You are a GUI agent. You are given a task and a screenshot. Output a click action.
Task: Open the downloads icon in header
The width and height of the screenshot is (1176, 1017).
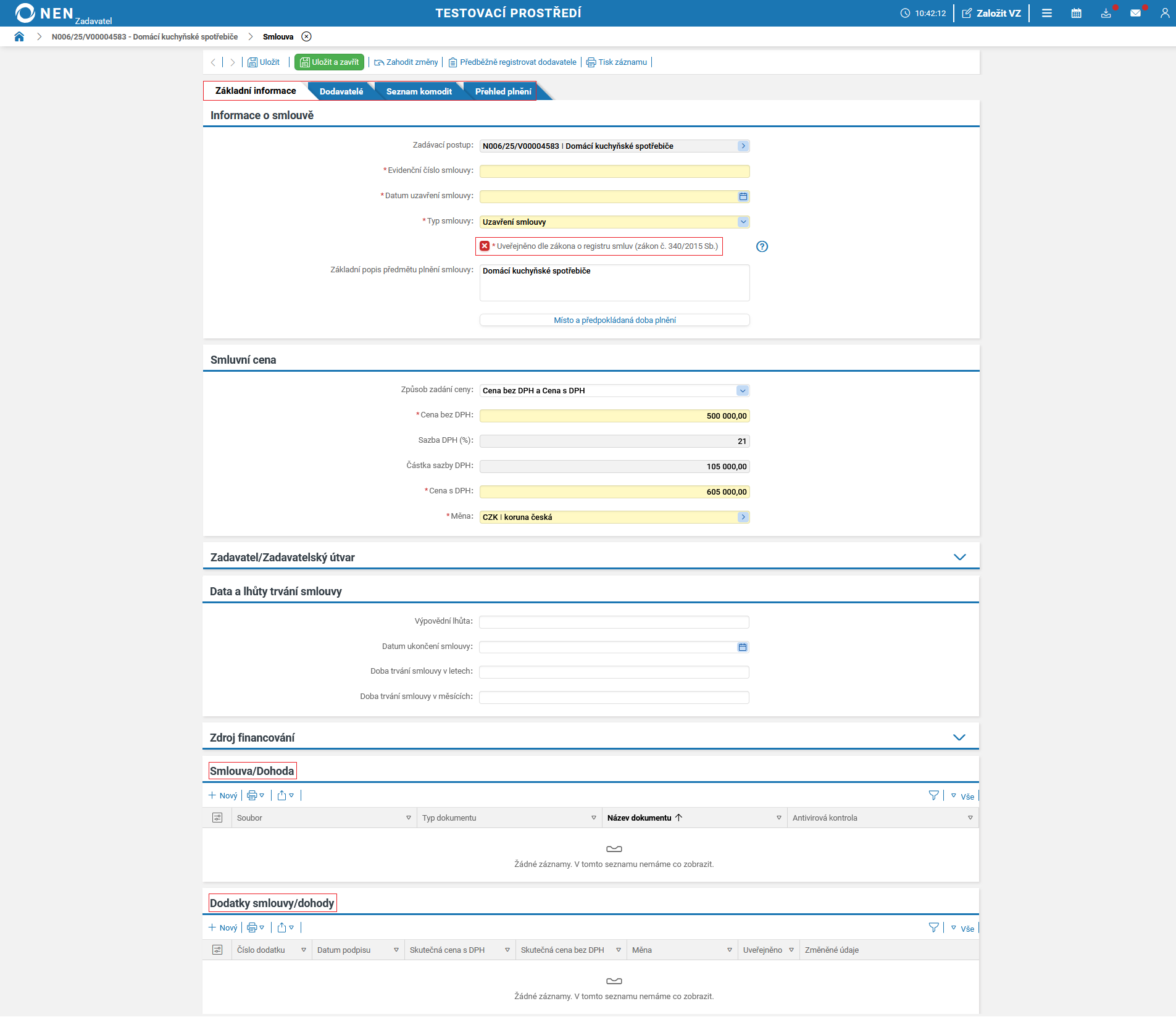[x=1106, y=13]
